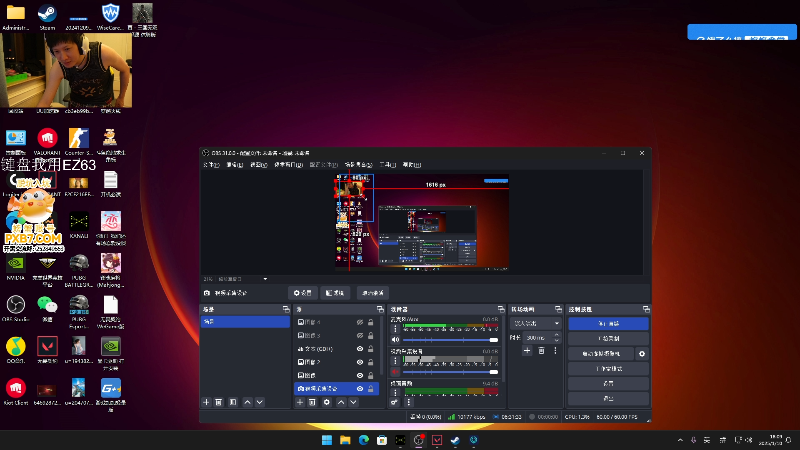Open source Properties button in source toolbar
Image resolution: width=800 pixels, height=450 pixels.
click(303, 293)
